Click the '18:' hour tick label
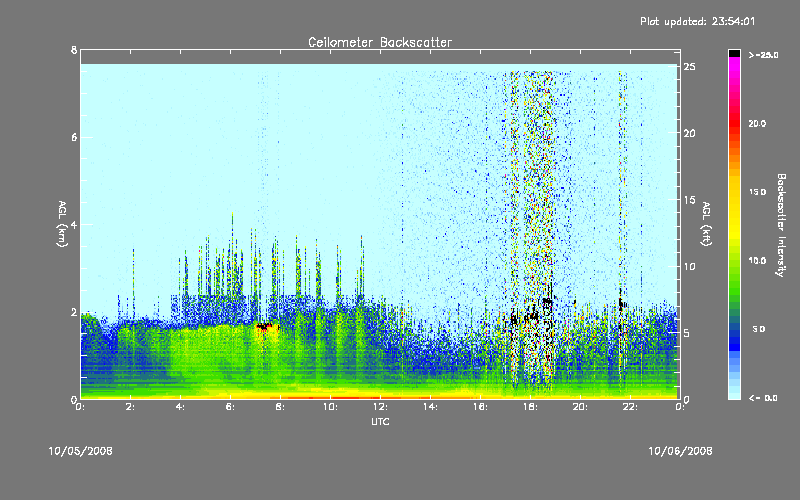 (531, 407)
